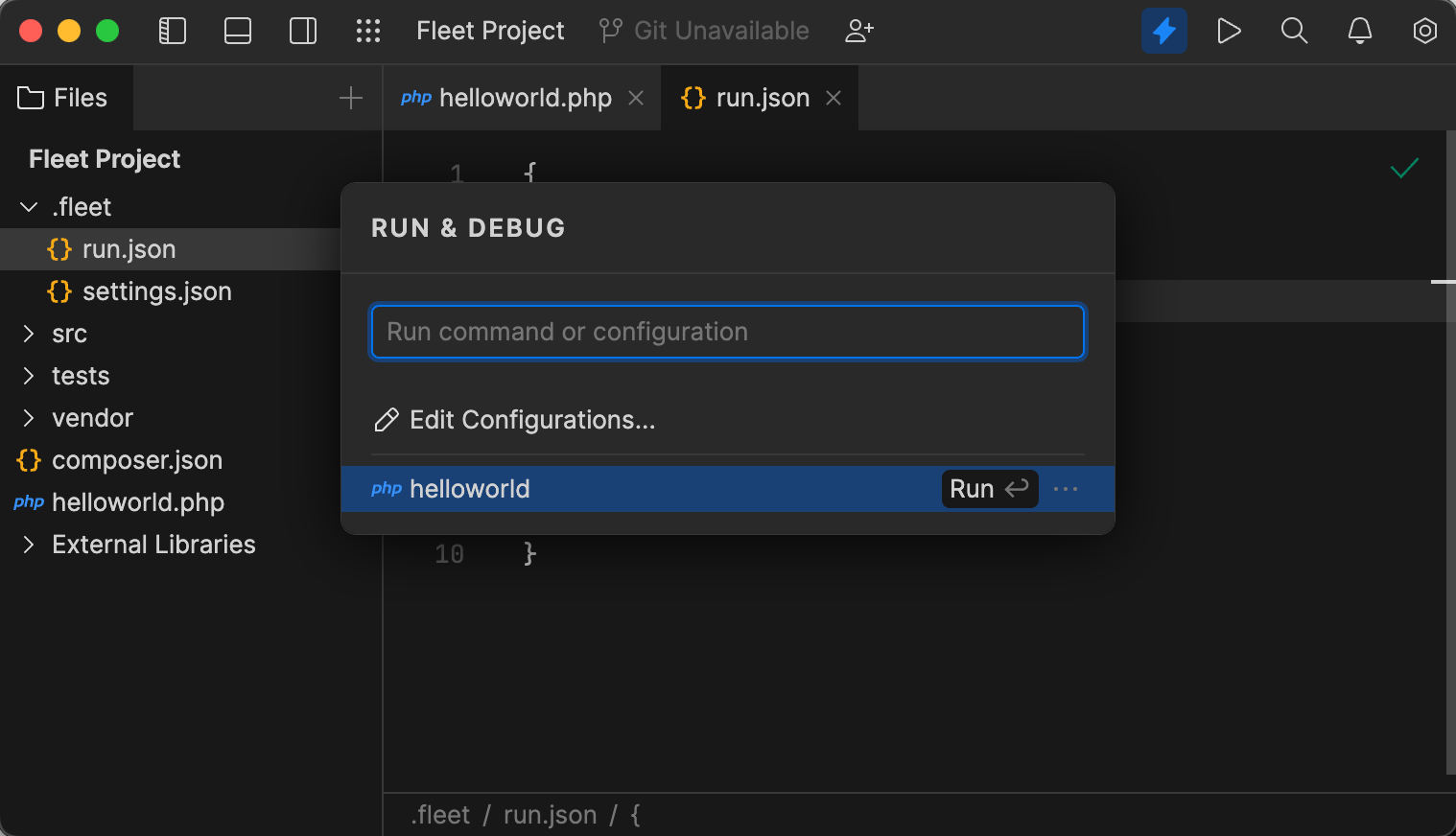Open the search with the magnifier icon
The height and width of the screenshot is (836, 1456).
coord(1294,30)
